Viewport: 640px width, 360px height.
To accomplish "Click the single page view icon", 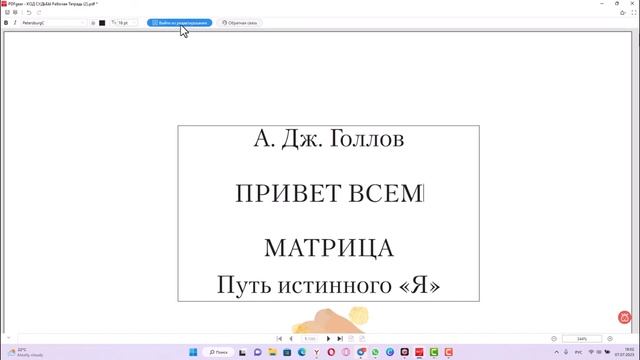I will 351,339.
